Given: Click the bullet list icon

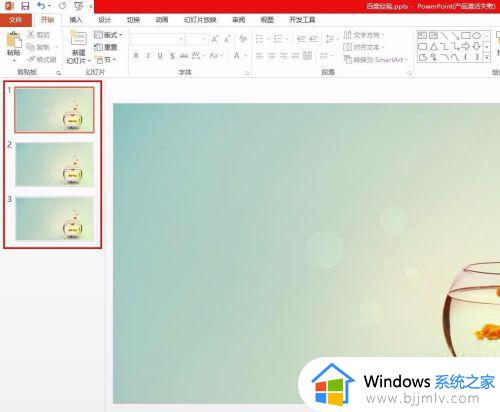Looking at the screenshot, I should (260, 39).
